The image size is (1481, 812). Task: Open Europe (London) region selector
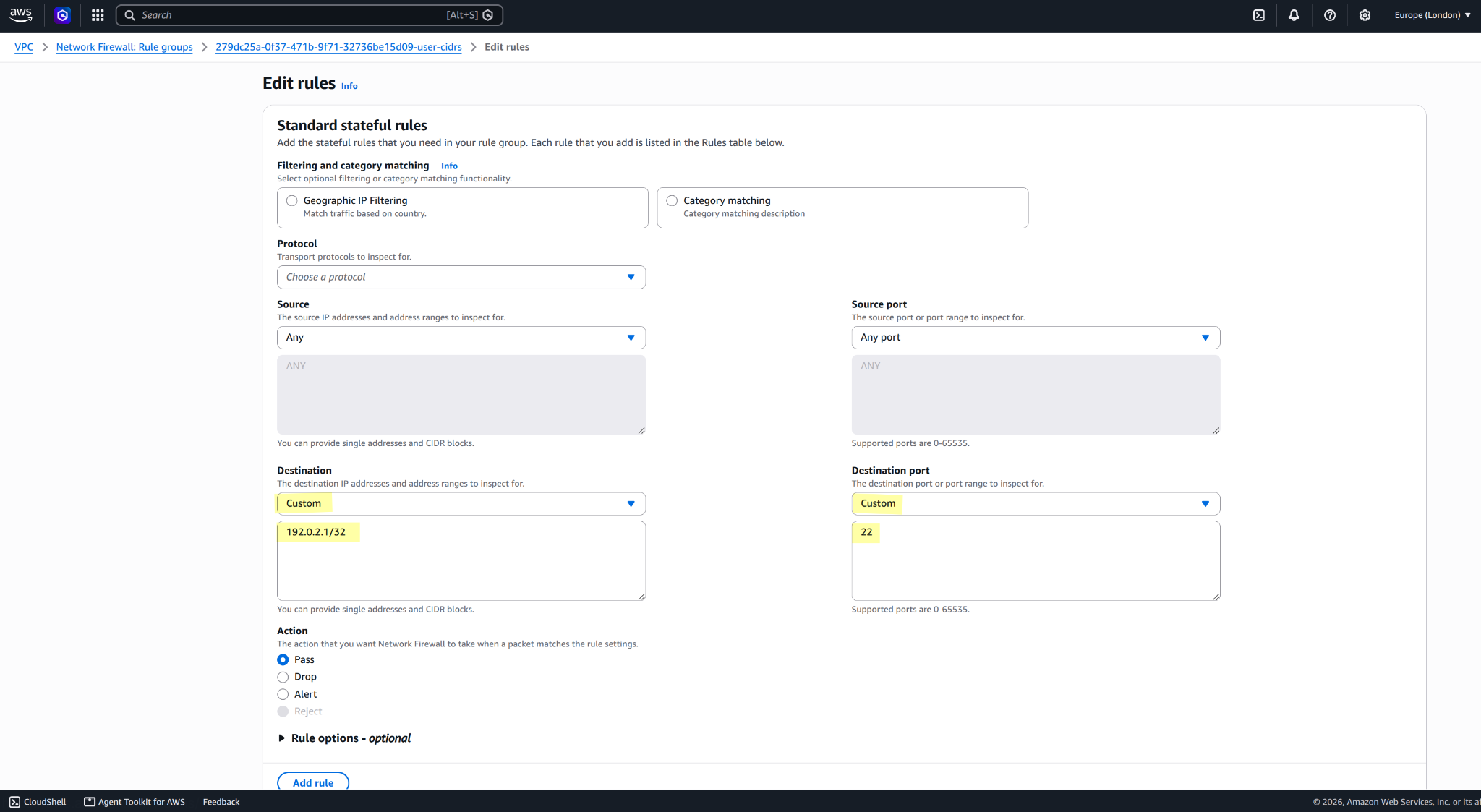pyautogui.click(x=1432, y=15)
